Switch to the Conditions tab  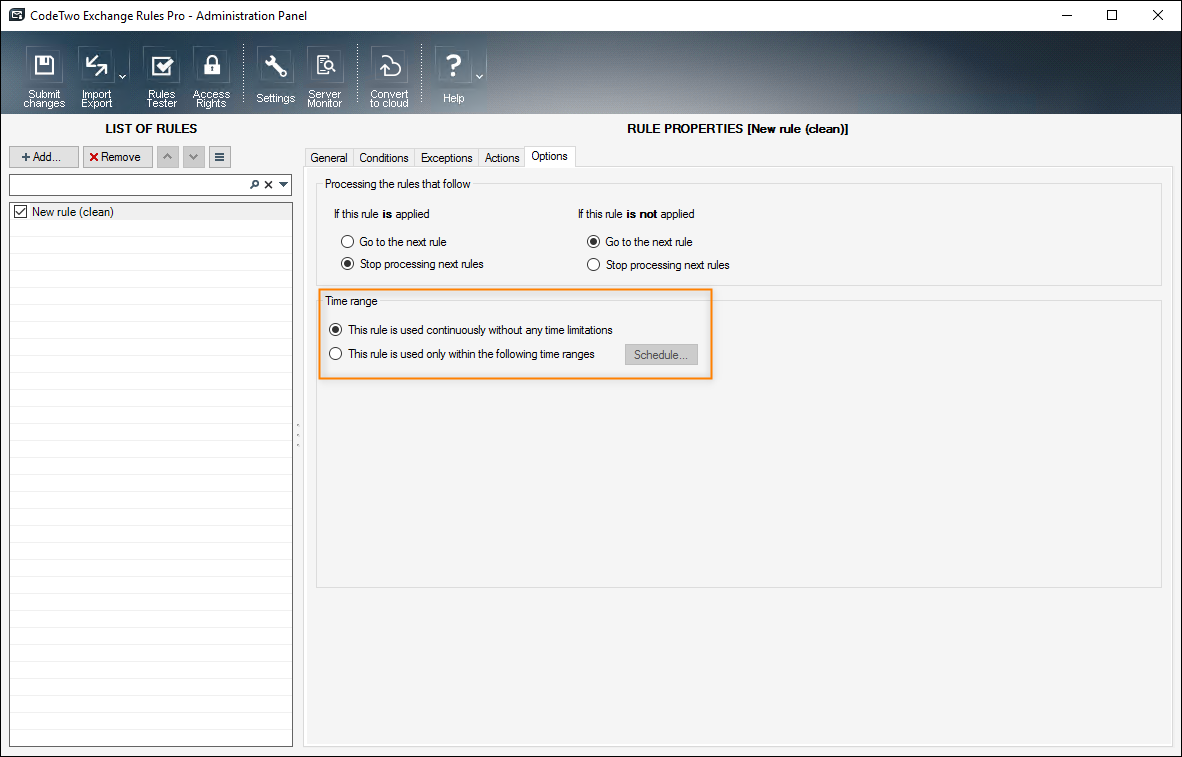pyautogui.click(x=384, y=158)
